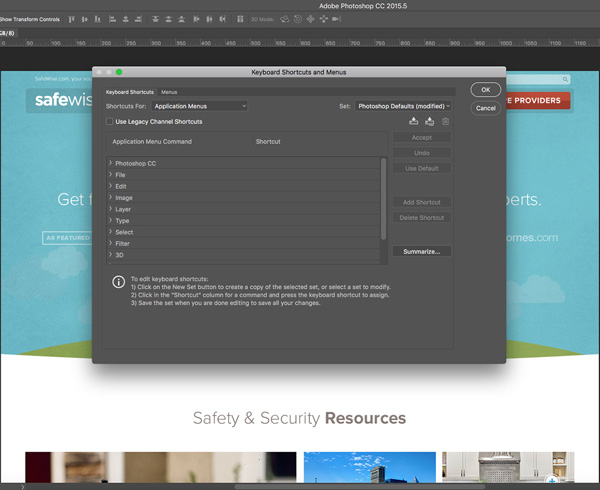Click the Align Left Edges icon

112,19
